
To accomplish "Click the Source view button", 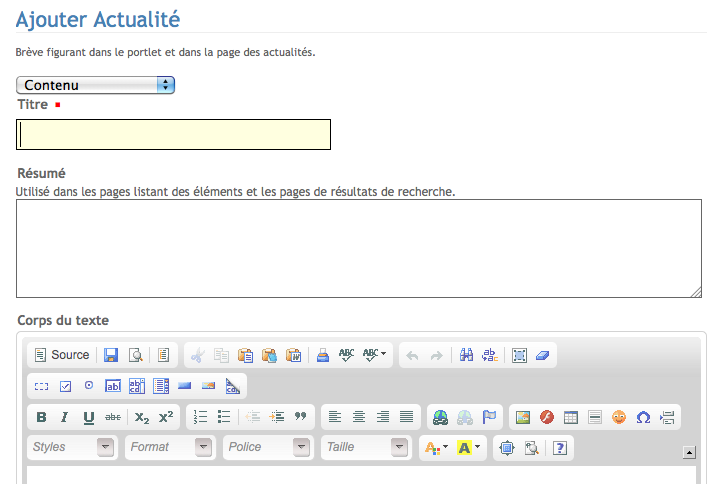I will [61, 355].
